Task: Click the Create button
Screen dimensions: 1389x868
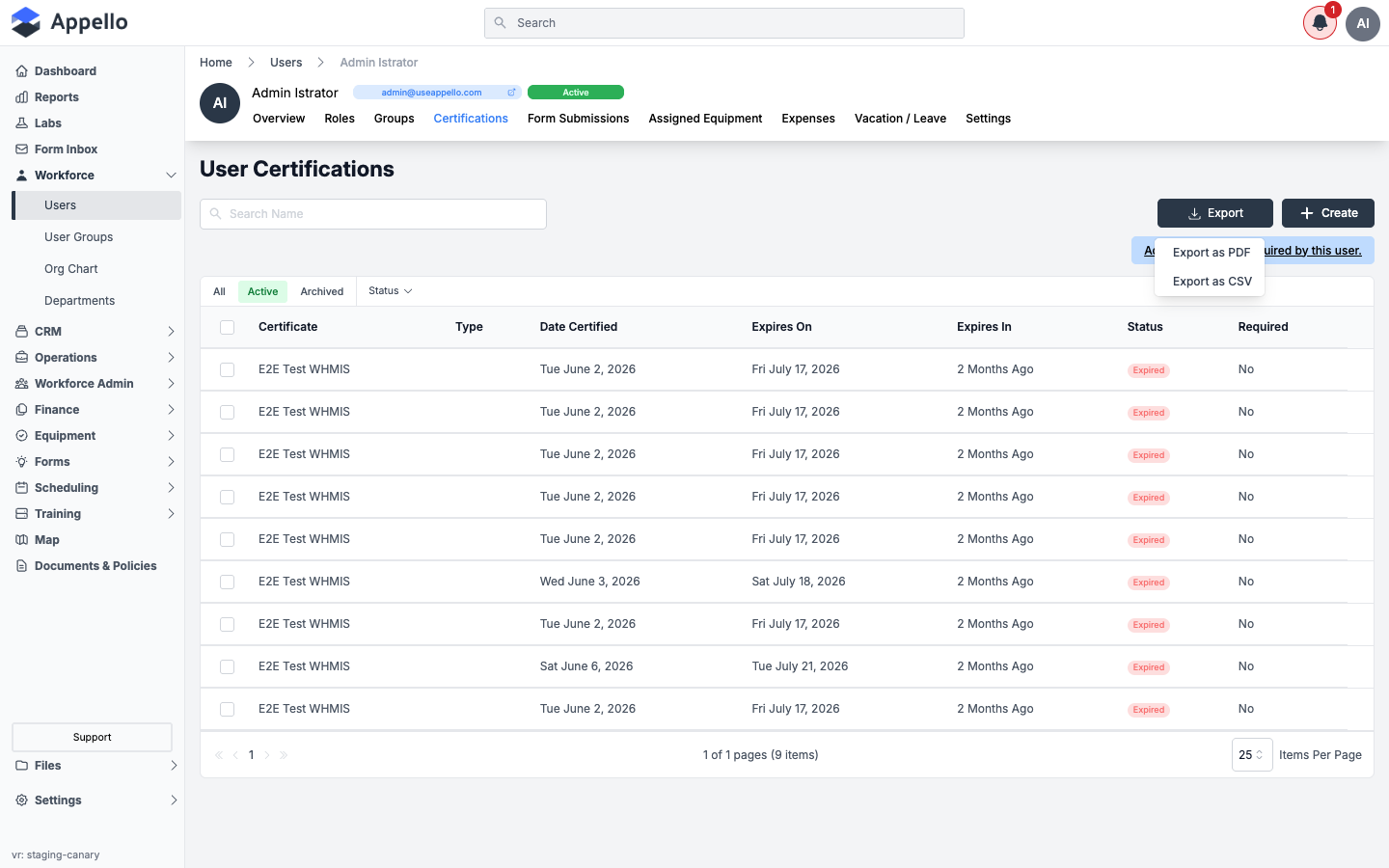Action: click(x=1328, y=213)
